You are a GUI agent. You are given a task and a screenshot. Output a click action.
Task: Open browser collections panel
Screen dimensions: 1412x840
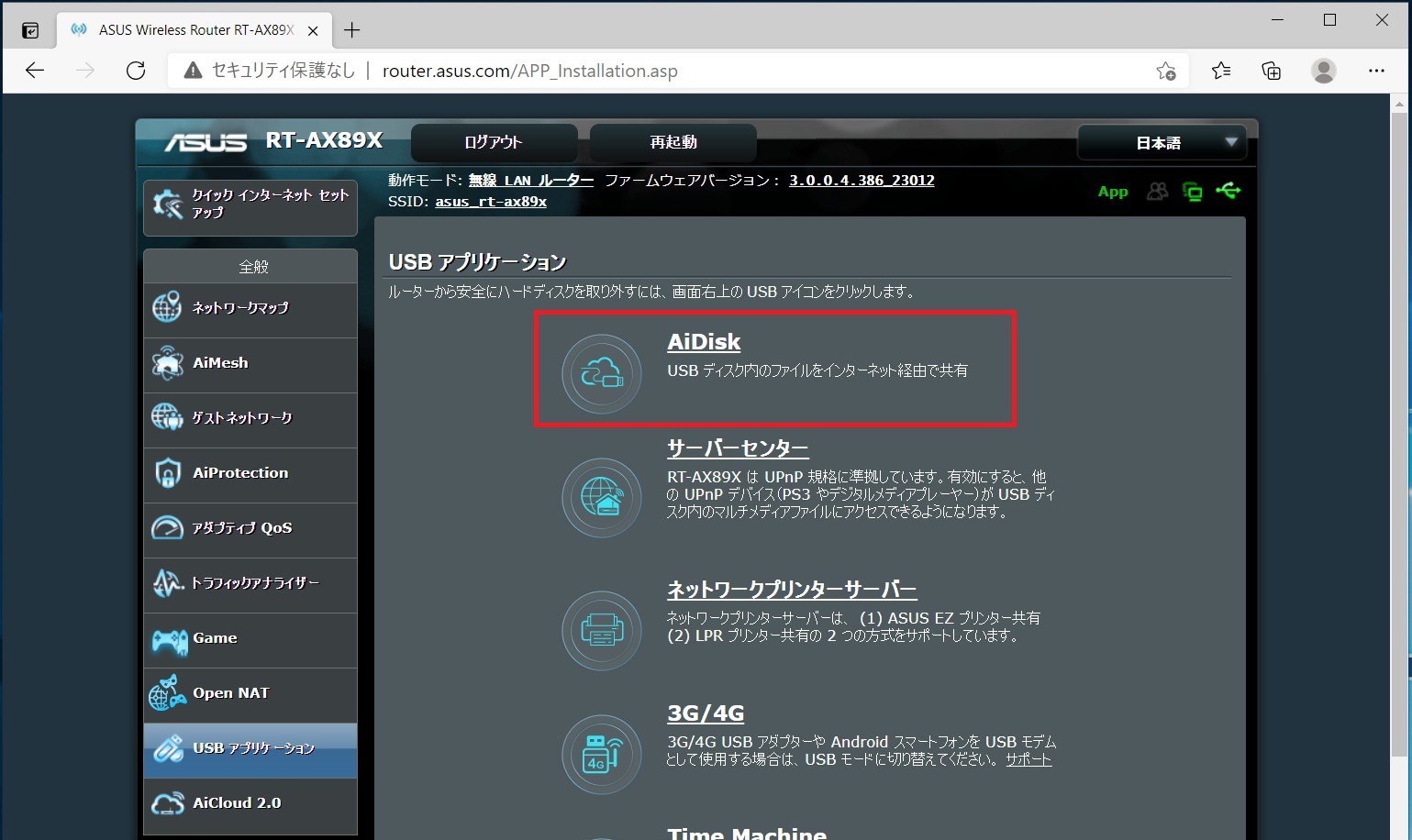click(x=1272, y=71)
